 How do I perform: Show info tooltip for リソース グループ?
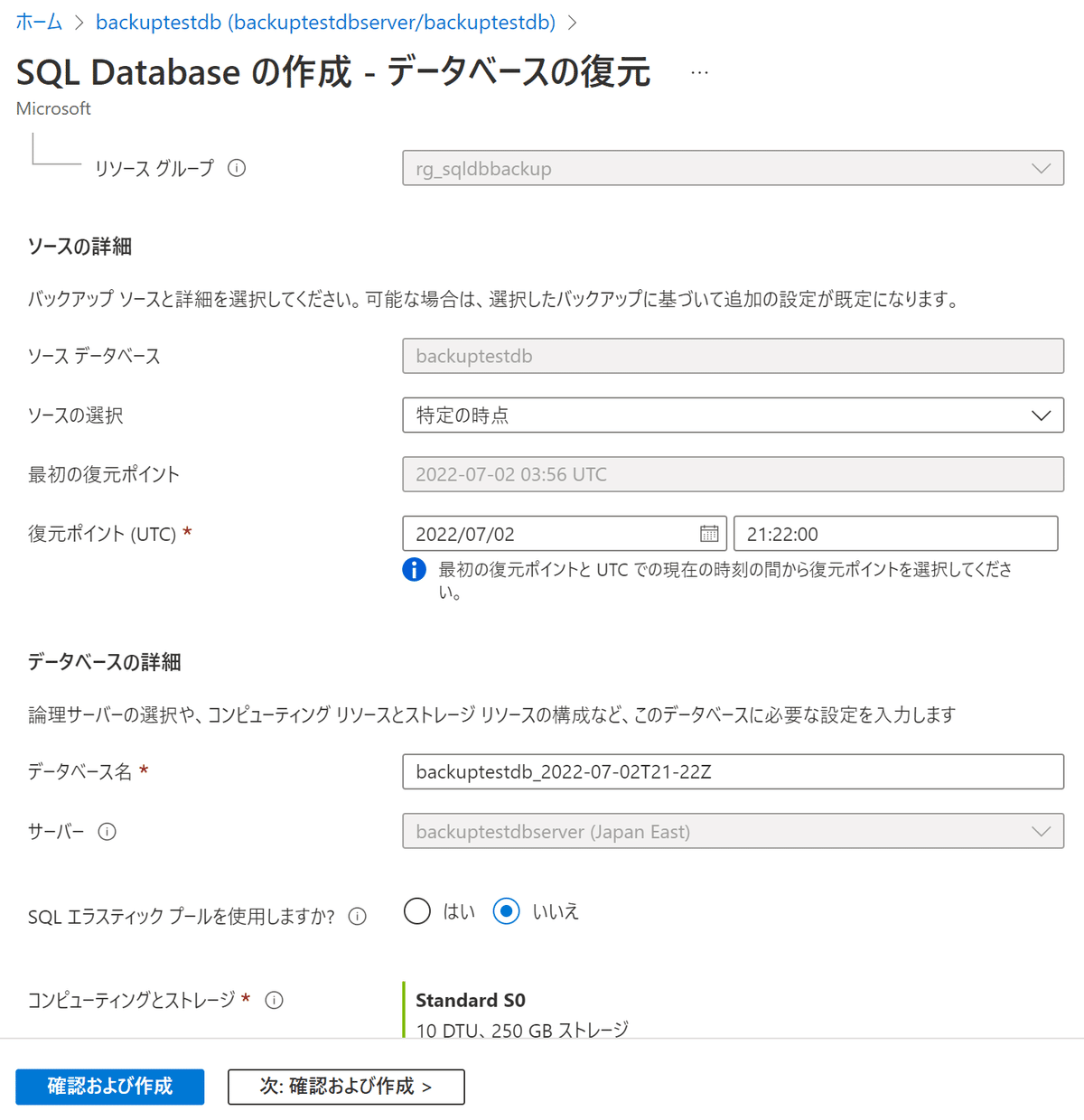point(237,168)
